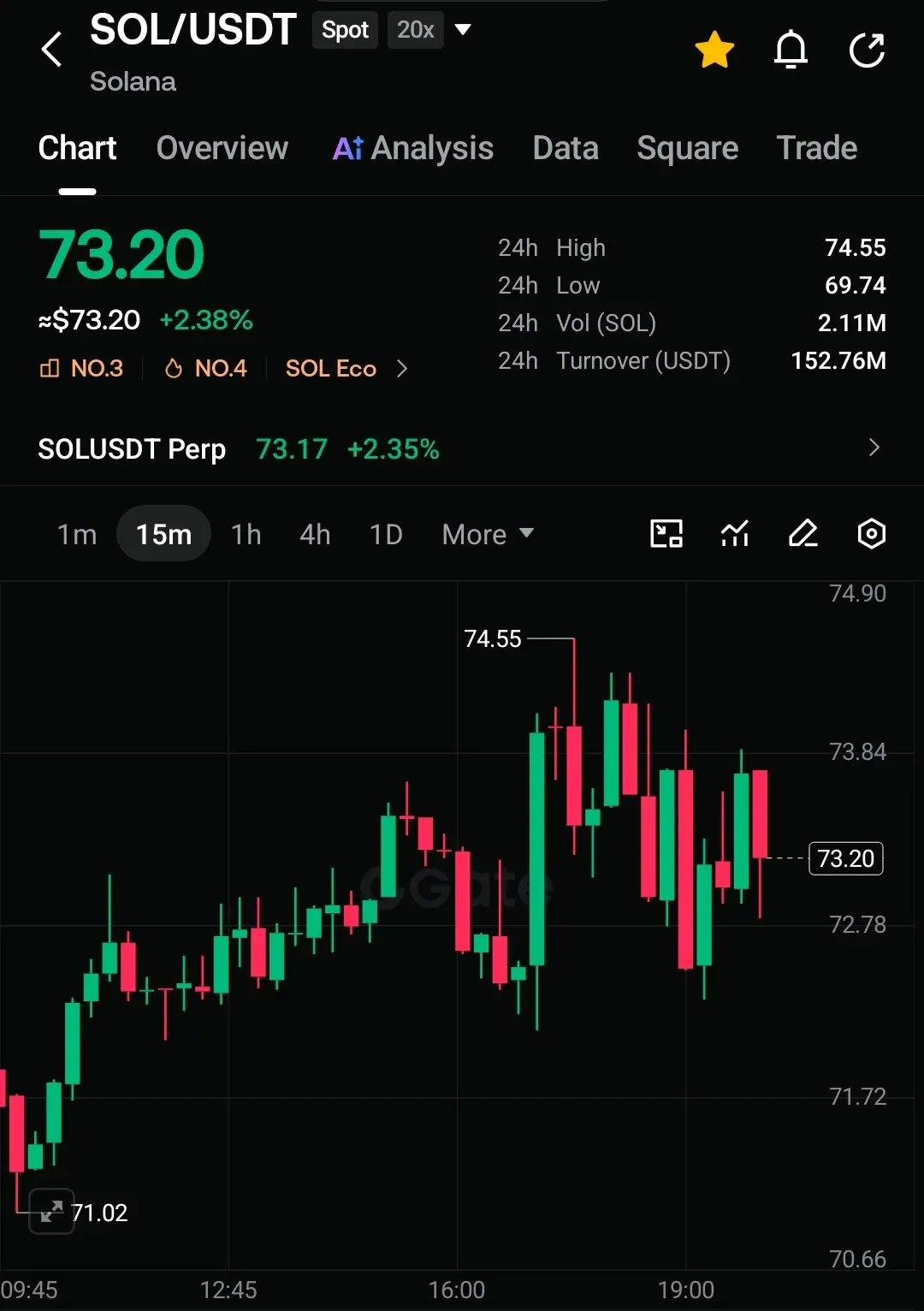The width and height of the screenshot is (924, 1311).
Task: Select the 1D timeframe
Action: click(386, 534)
